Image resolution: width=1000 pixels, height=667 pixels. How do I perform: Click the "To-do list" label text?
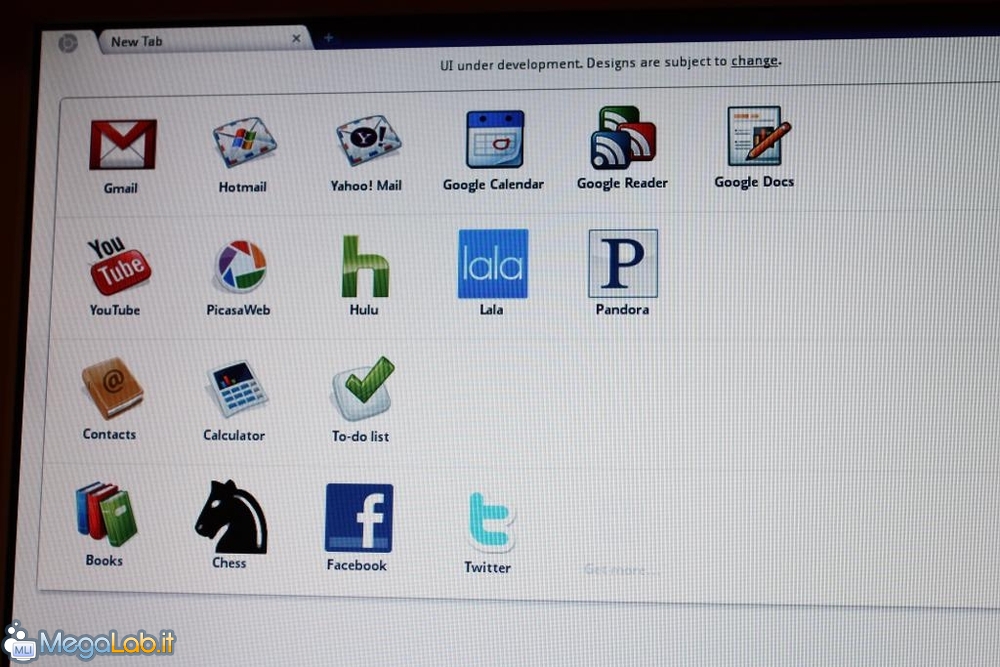coord(360,436)
